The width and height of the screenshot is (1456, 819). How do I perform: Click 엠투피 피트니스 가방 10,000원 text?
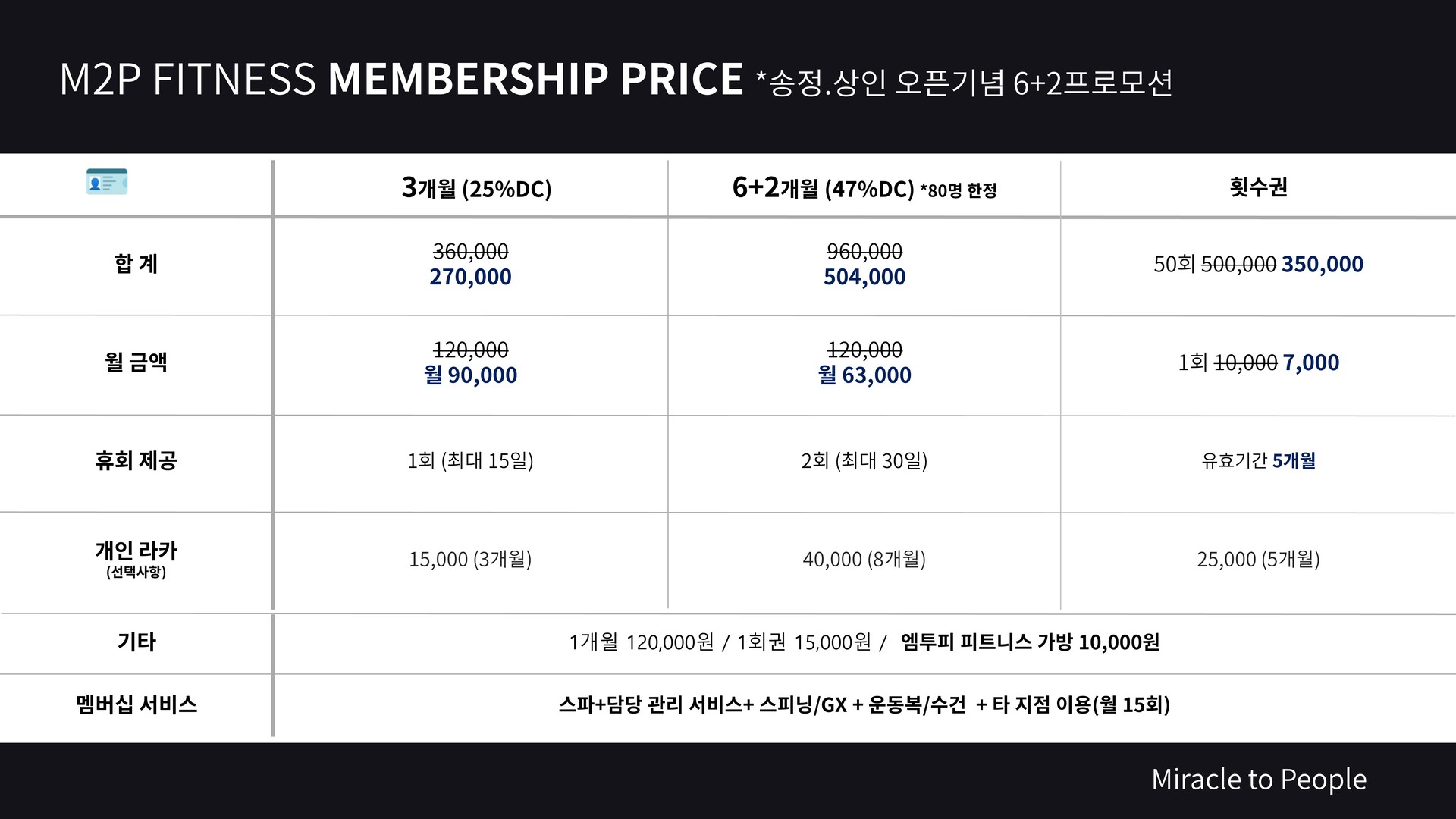(x=1030, y=642)
